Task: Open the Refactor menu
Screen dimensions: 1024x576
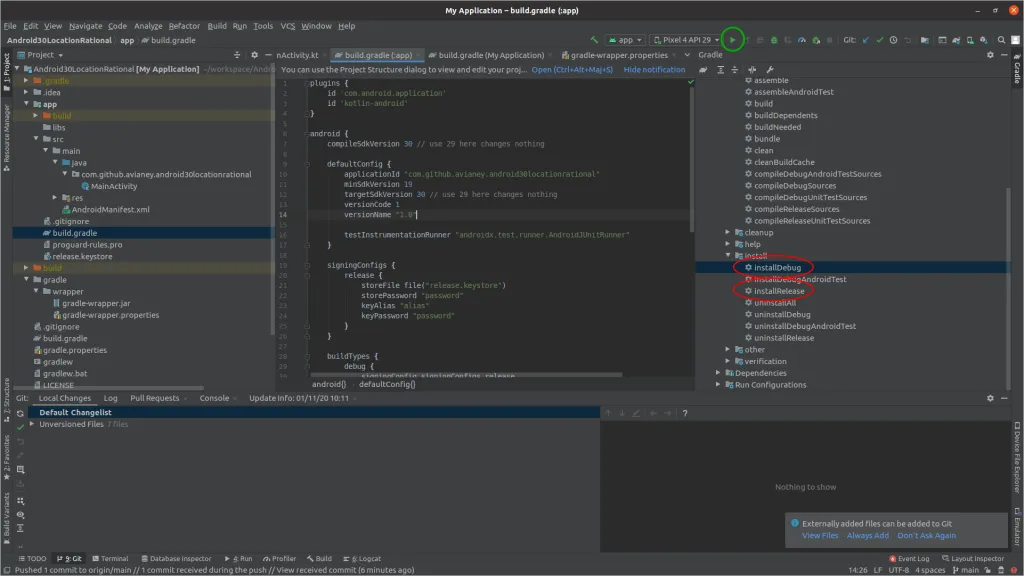Action: [184, 26]
